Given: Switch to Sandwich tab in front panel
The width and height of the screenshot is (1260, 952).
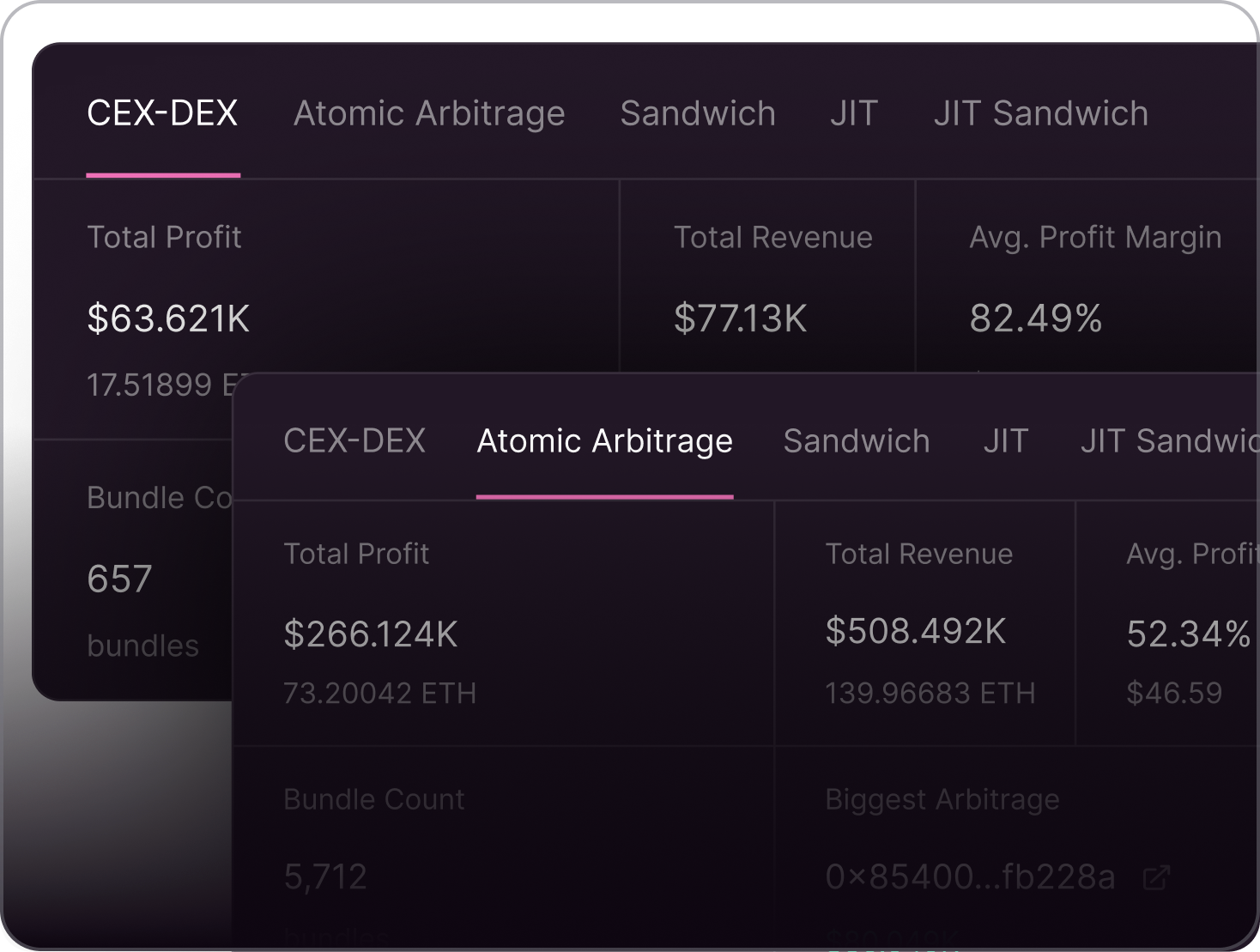Looking at the screenshot, I should (857, 441).
